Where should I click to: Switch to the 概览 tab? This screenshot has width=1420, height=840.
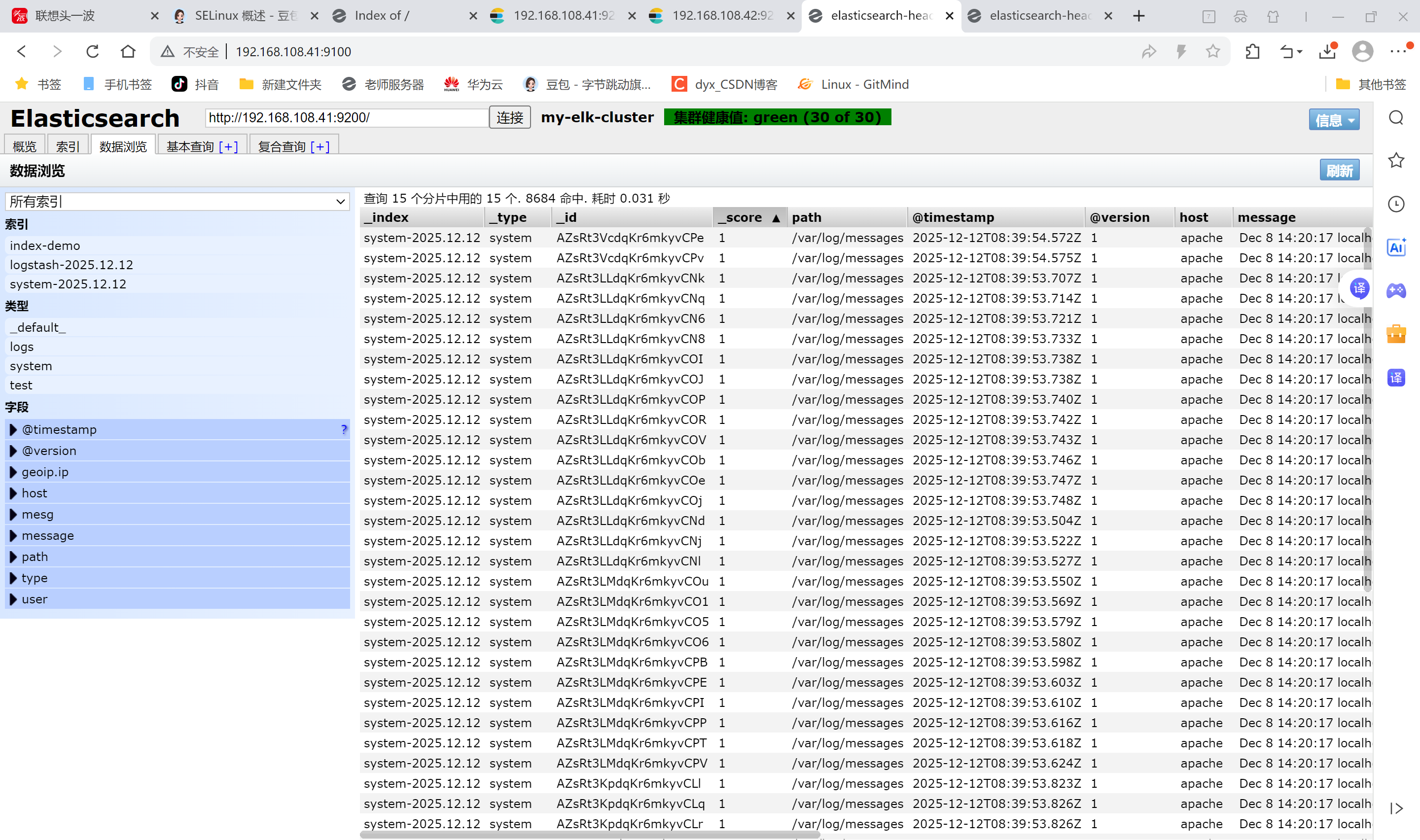pos(24,146)
